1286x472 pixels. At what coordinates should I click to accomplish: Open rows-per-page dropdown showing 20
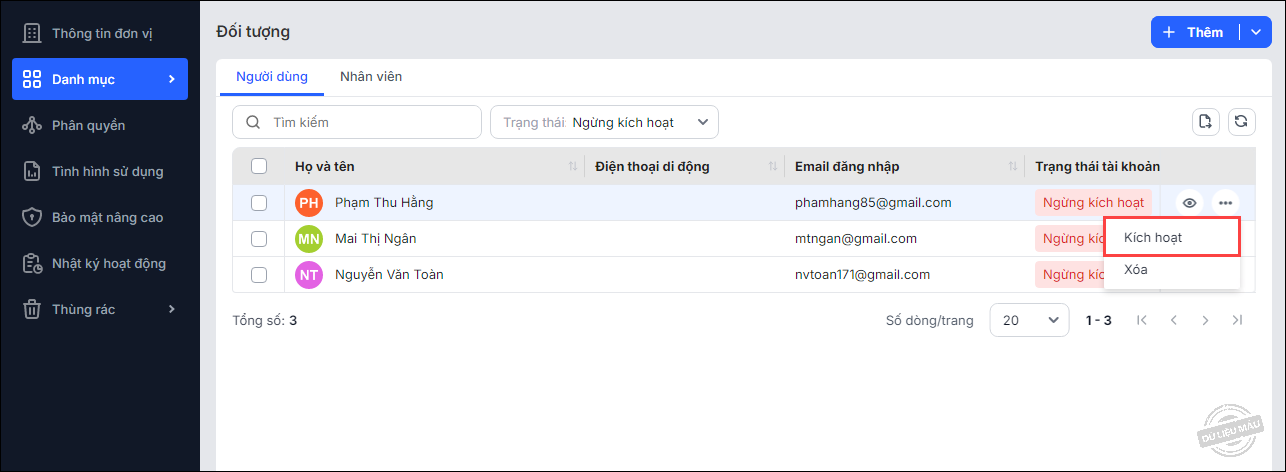pyautogui.click(x=1029, y=321)
